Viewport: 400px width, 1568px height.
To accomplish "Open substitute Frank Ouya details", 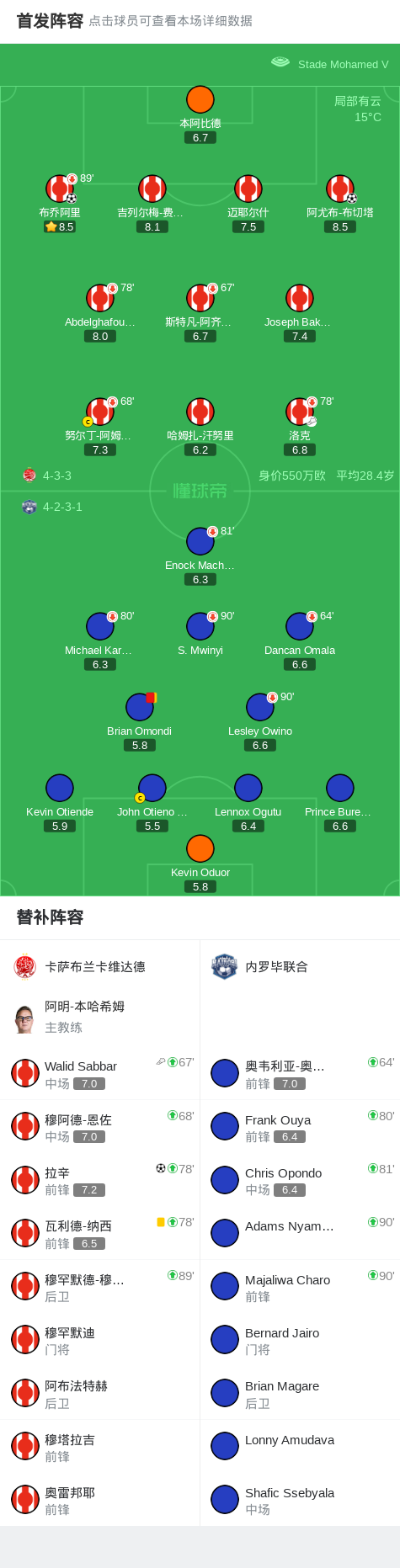I will (x=301, y=1128).
